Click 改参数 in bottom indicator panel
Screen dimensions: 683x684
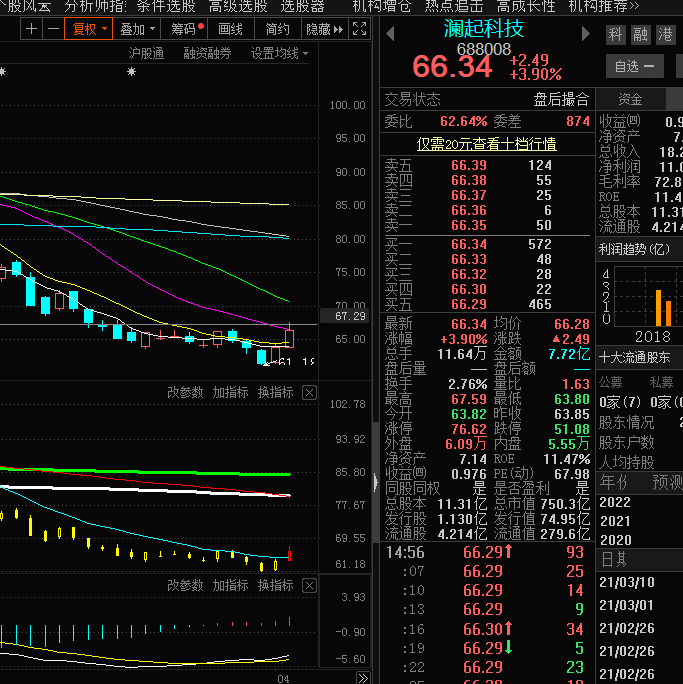coord(185,585)
